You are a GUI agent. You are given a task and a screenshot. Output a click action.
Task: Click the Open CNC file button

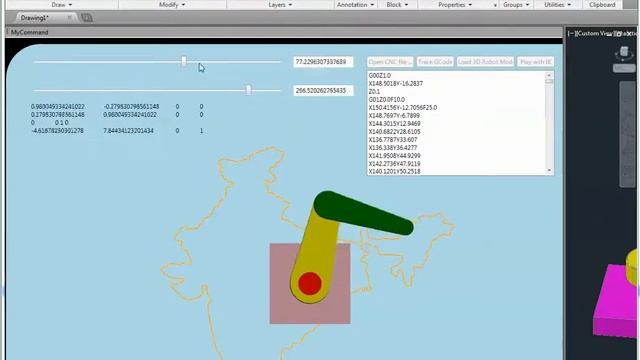[x=390, y=62]
